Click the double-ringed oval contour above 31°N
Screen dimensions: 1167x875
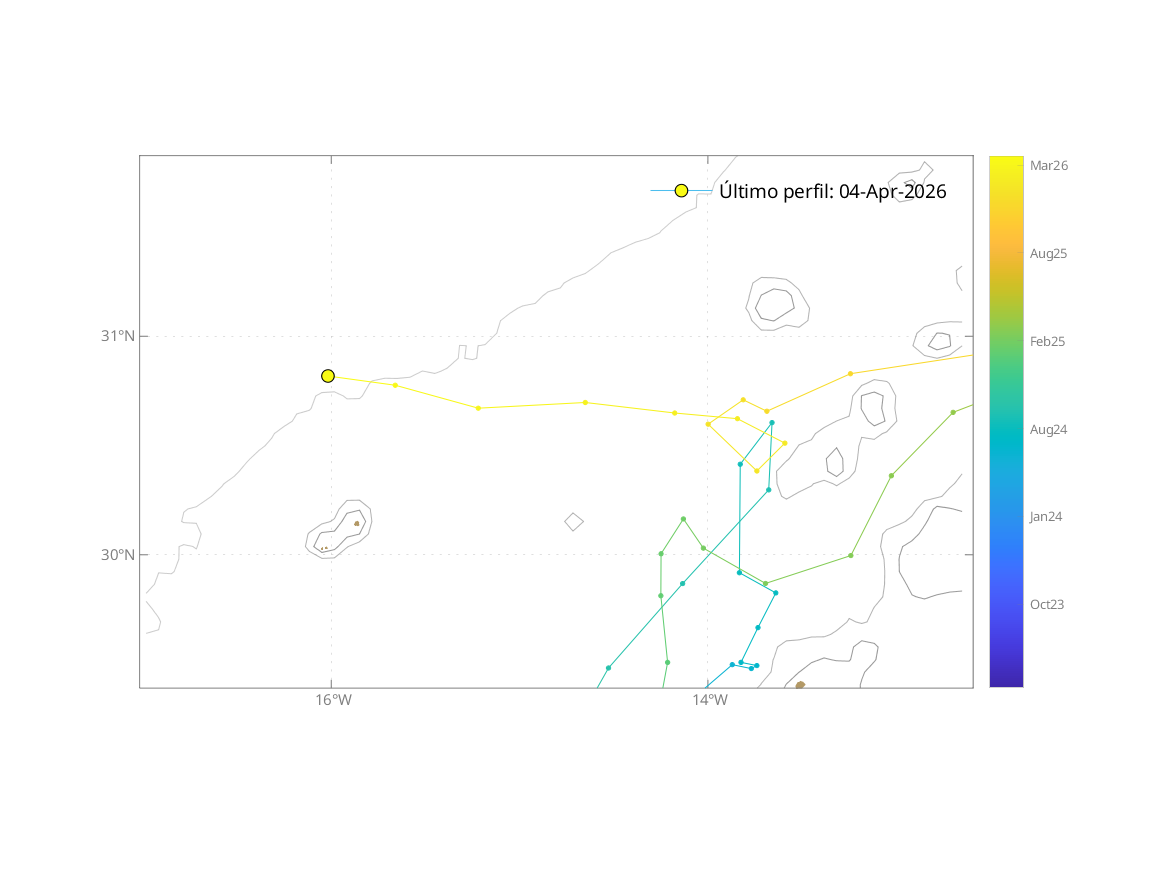tap(778, 303)
